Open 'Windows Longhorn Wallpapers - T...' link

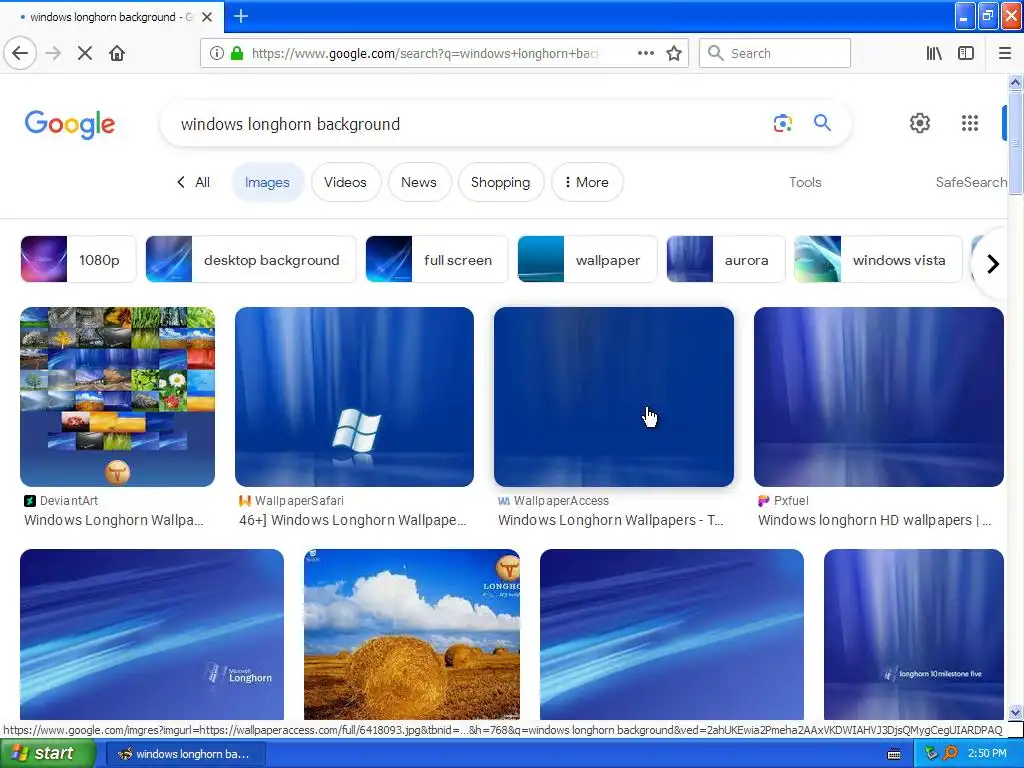[x=611, y=520]
